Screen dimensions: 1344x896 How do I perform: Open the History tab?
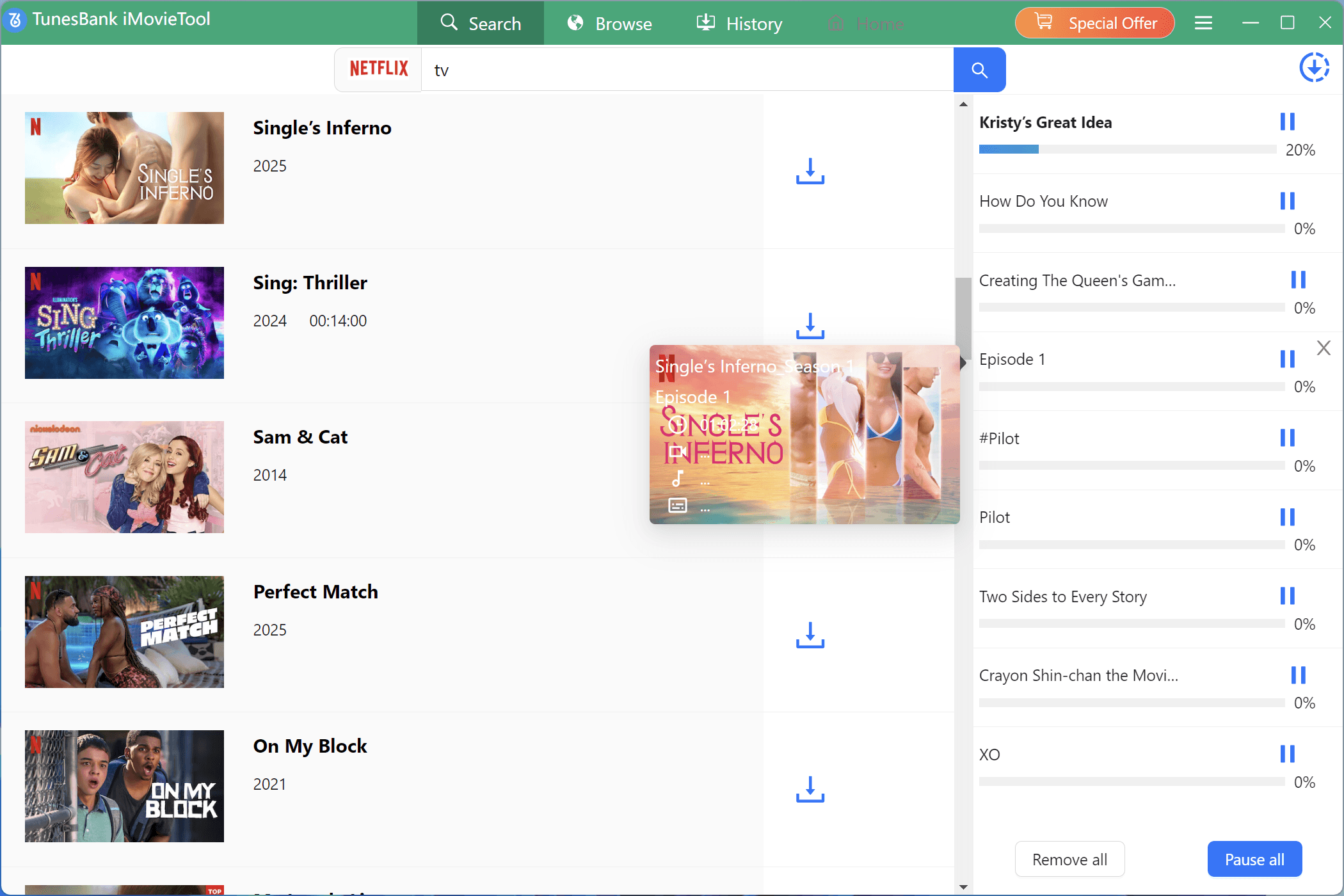pos(739,23)
